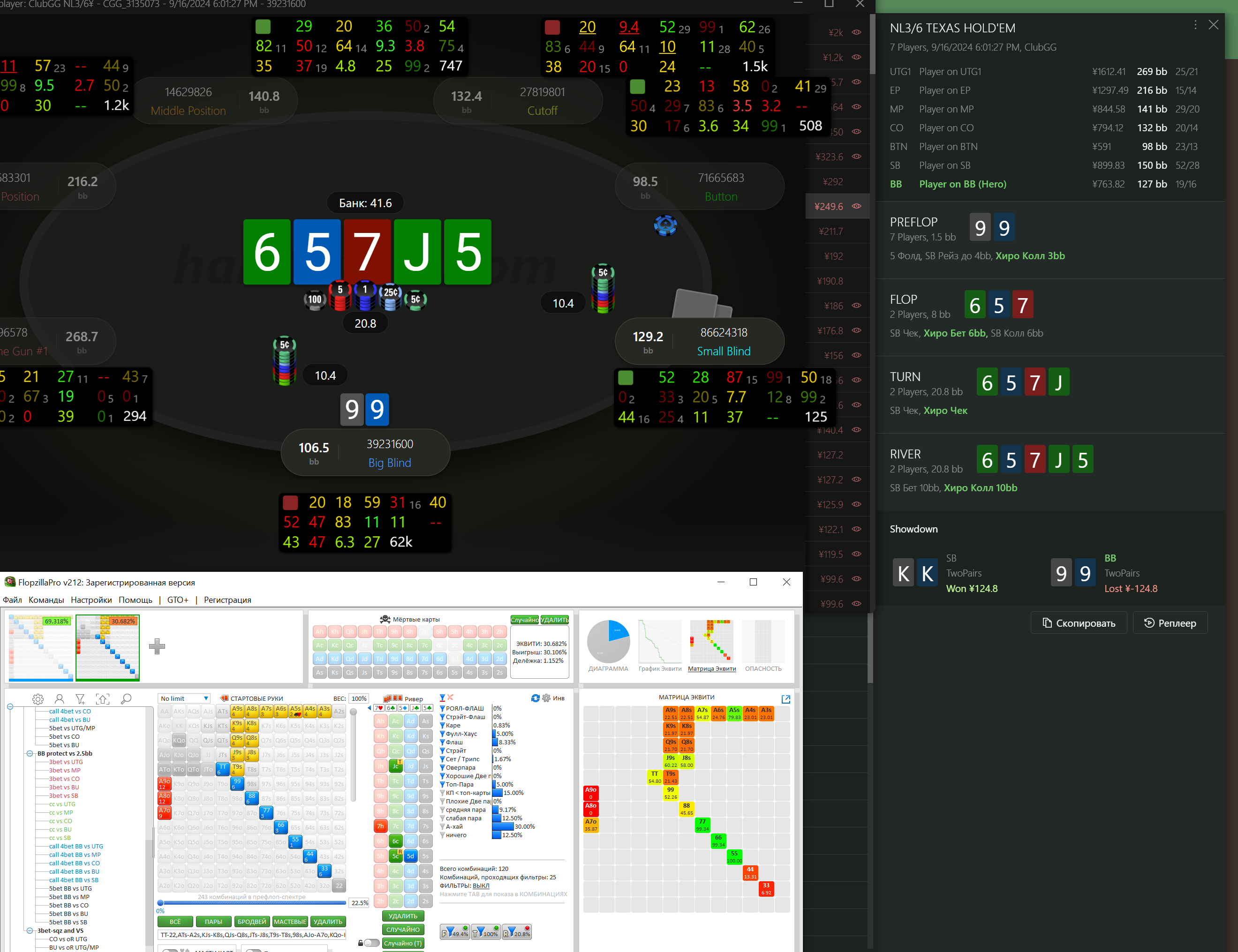Pop out the equity matrix window
The width and height of the screenshot is (1238, 952).
(x=785, y=699)
